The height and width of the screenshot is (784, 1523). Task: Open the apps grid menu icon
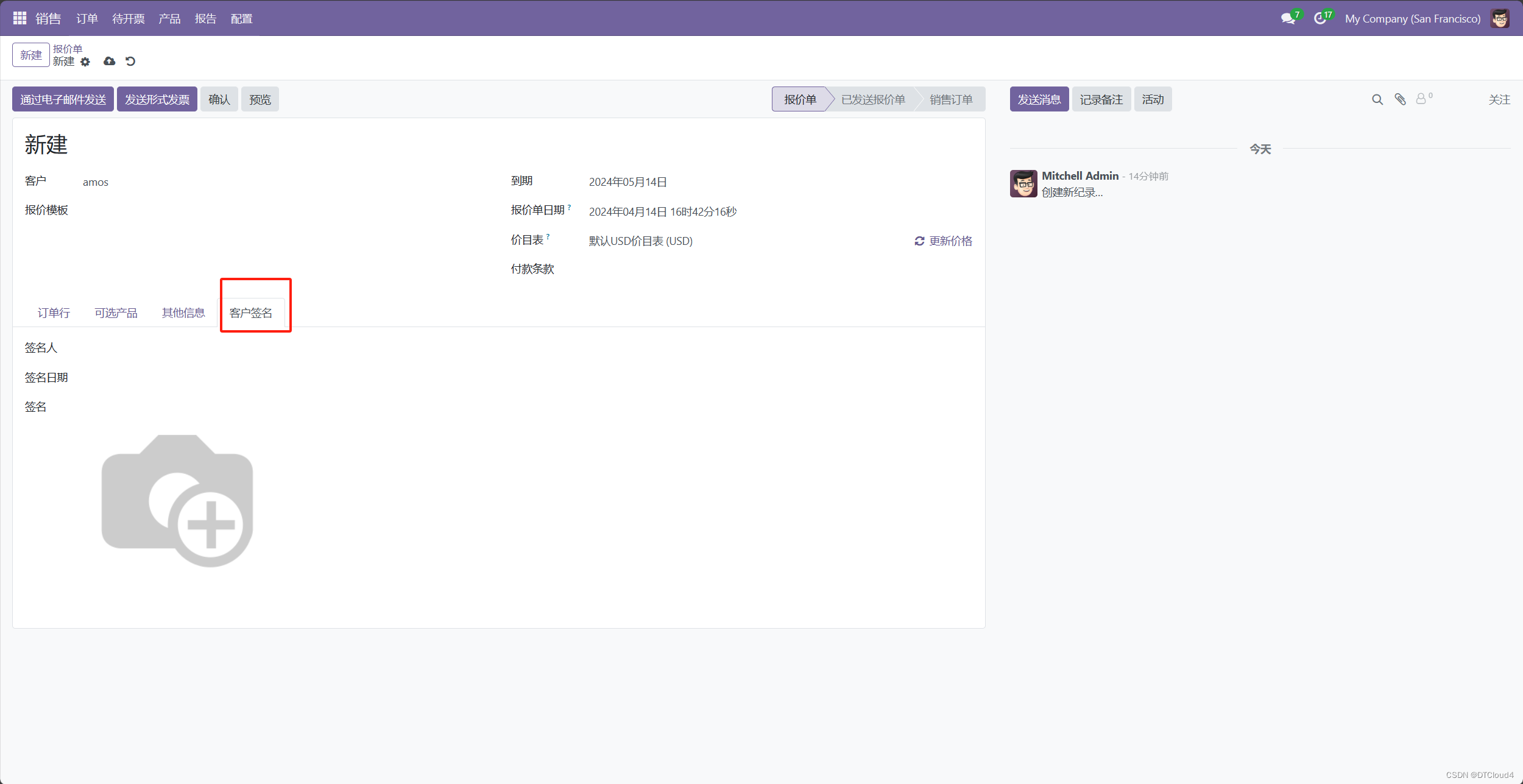19,18
